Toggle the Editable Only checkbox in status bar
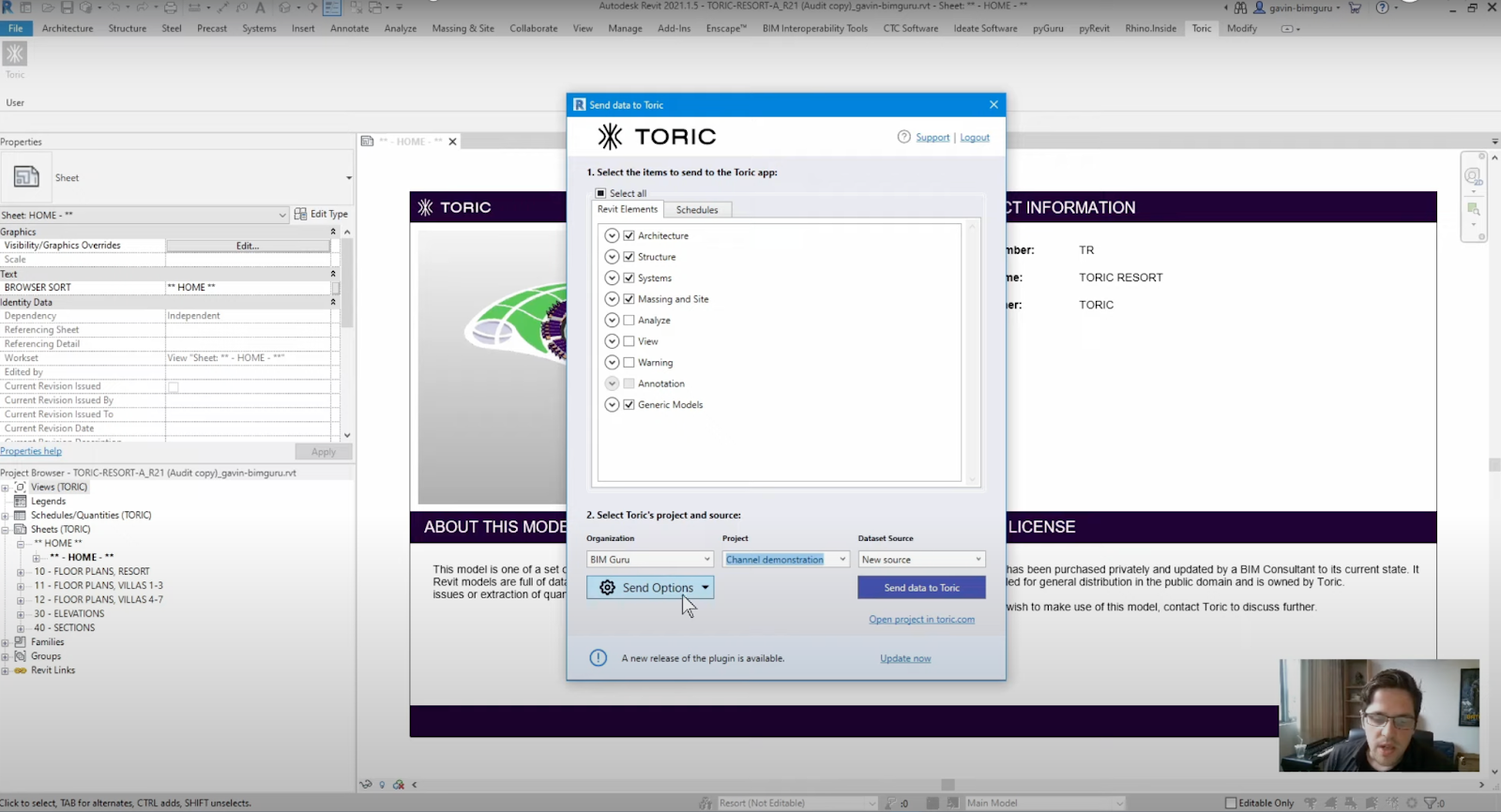 (1231, 804)
